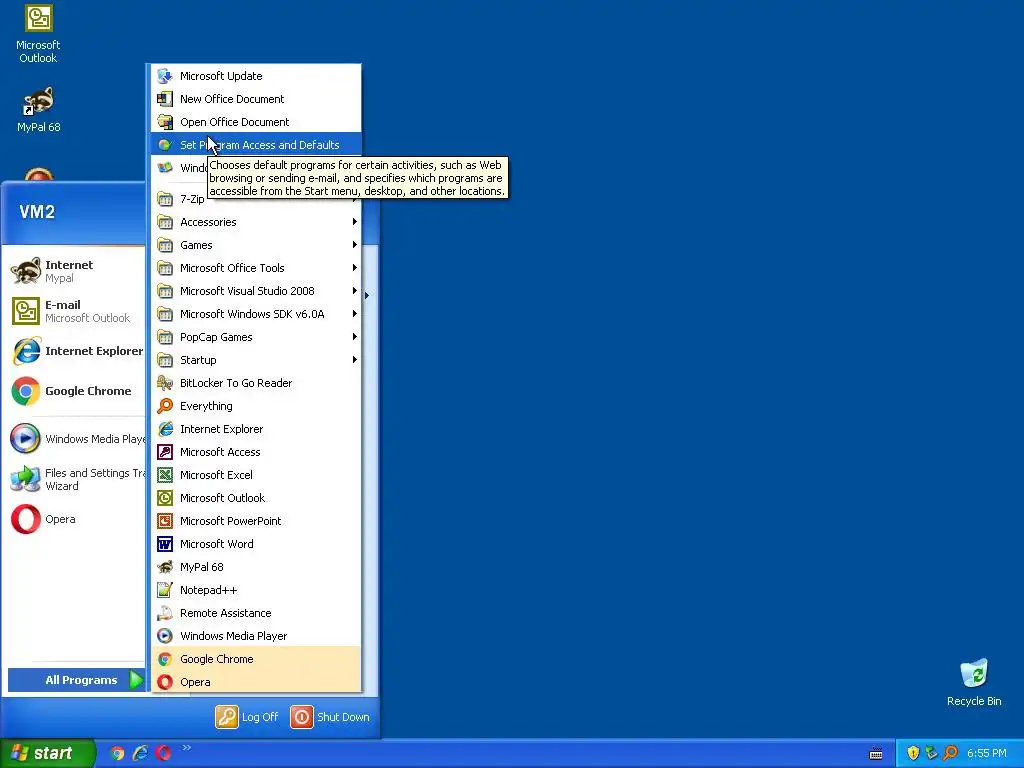
Task: Open pinned Internet Mypal item
Action: tap(75, 271)
